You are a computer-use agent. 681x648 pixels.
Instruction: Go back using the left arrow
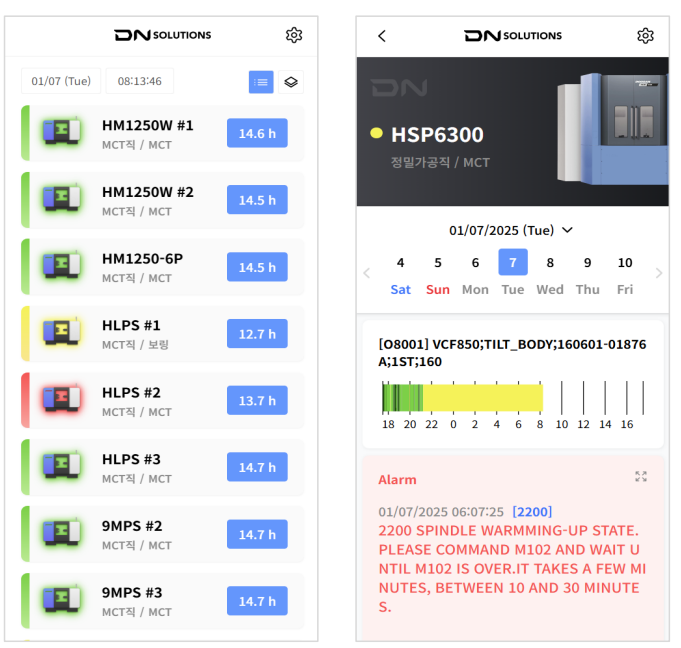coord(381,36)
